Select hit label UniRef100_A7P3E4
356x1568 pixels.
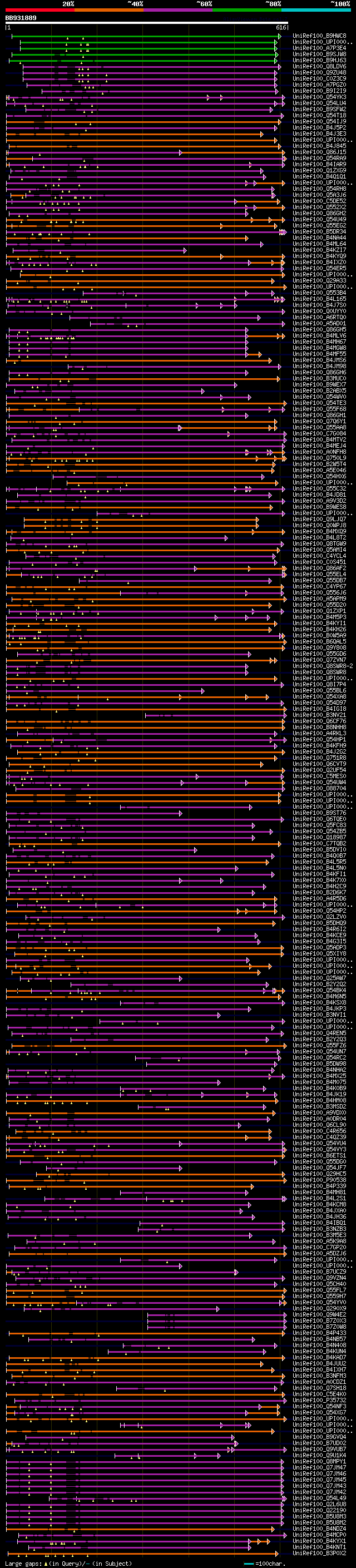pyautogui.click(x=319, y=48)
